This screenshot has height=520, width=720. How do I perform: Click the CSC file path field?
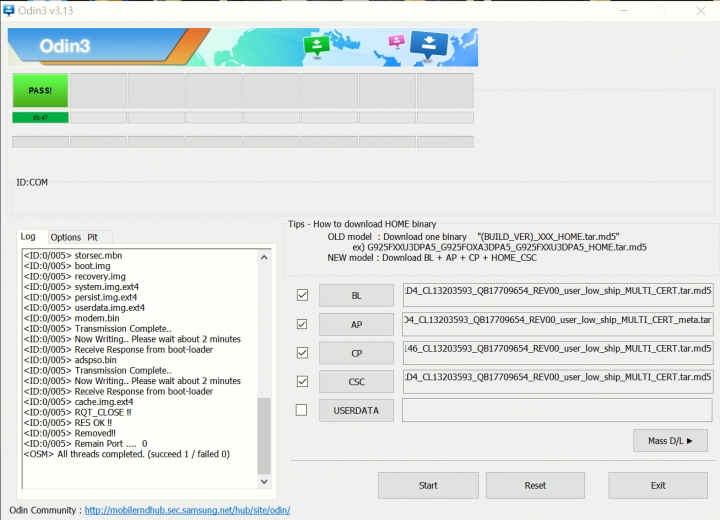point(558,381)
